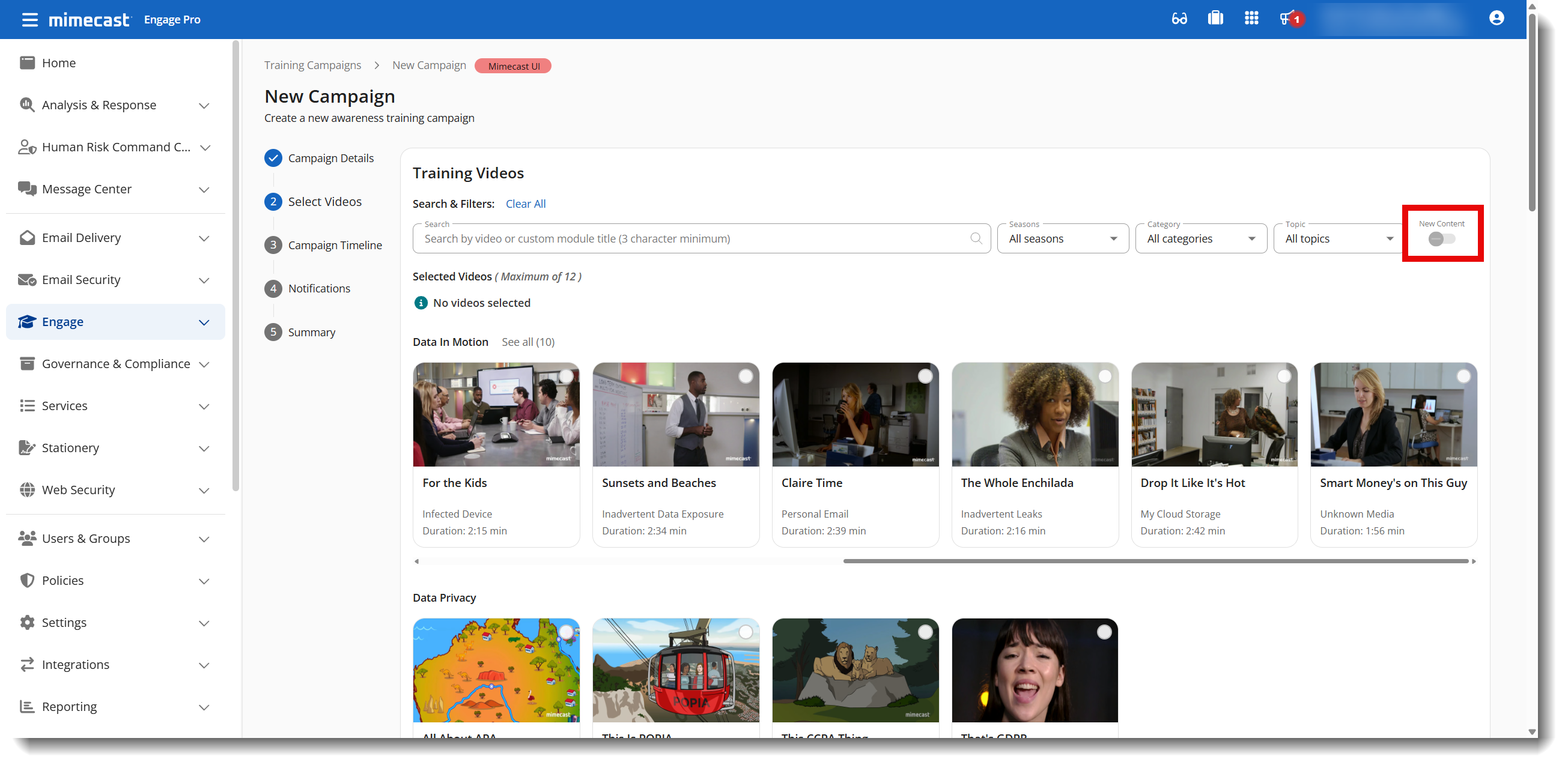Select the Sunsets and Beaches video checkbox
The width and height of the screenshot is (1568, 768).
click(x=745, y=376)
